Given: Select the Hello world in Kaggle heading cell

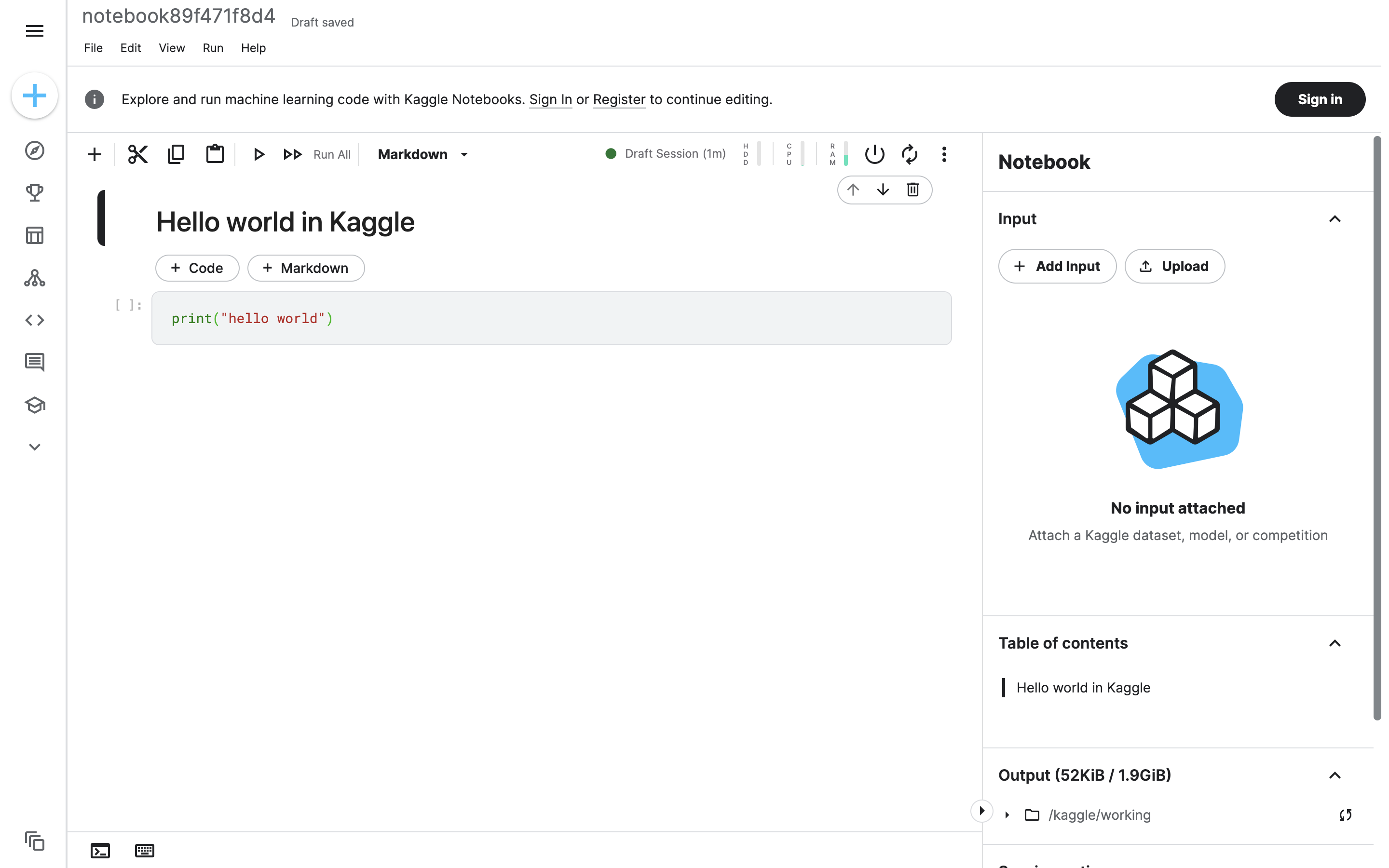Looking at the screenshot, I should click(285, 222).
